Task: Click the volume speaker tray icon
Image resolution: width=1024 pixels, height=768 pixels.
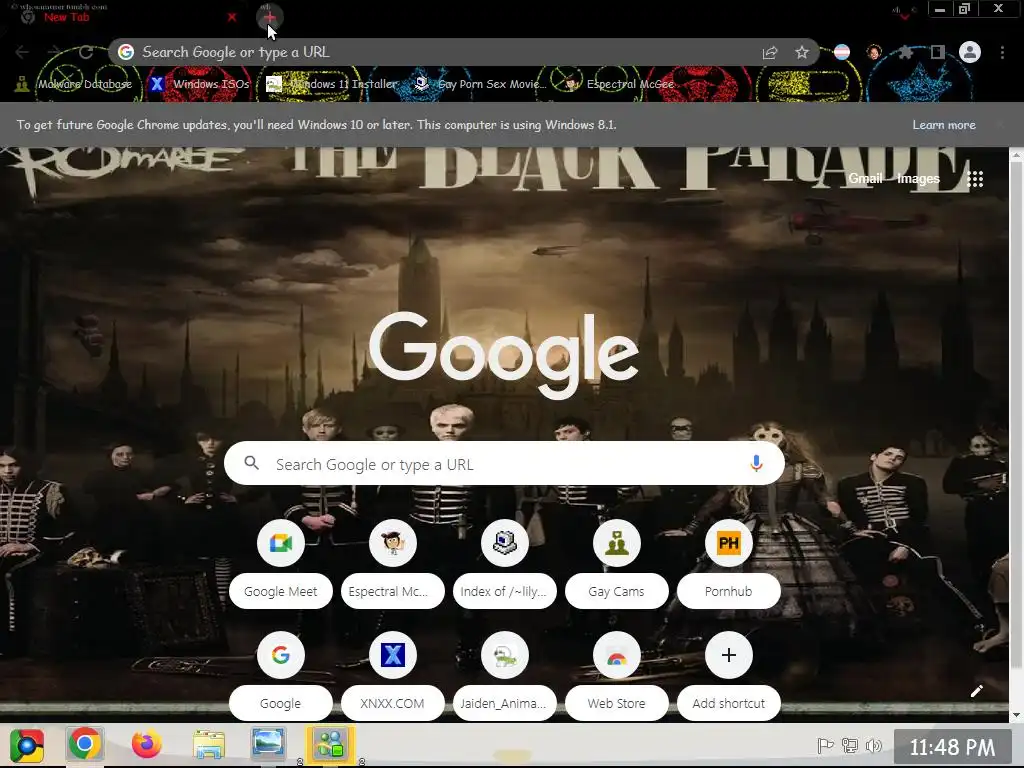Action: (874, 746)
